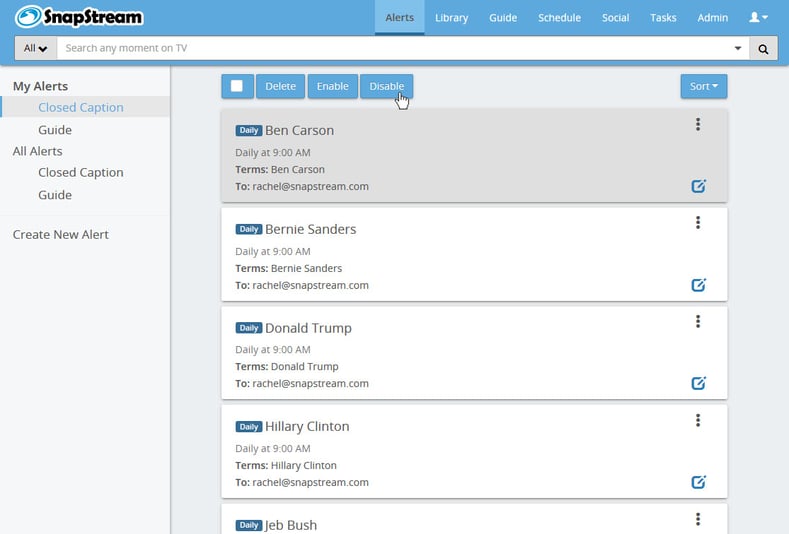The image size is (789, 534).
Task: Go to the Schedule tab
Action: 559,18
